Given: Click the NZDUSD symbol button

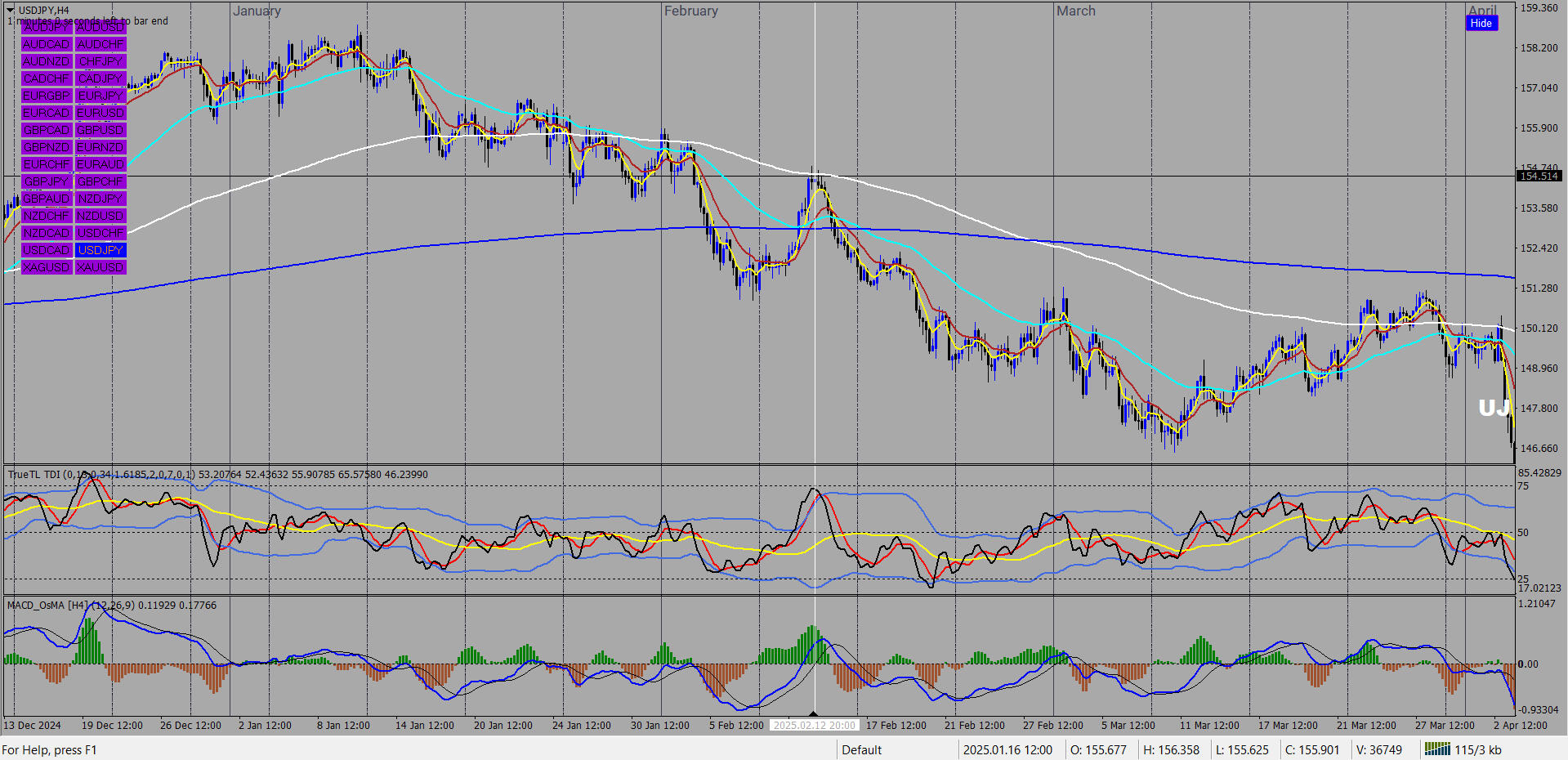Looking at the screenshot, I should pos(101,216).
